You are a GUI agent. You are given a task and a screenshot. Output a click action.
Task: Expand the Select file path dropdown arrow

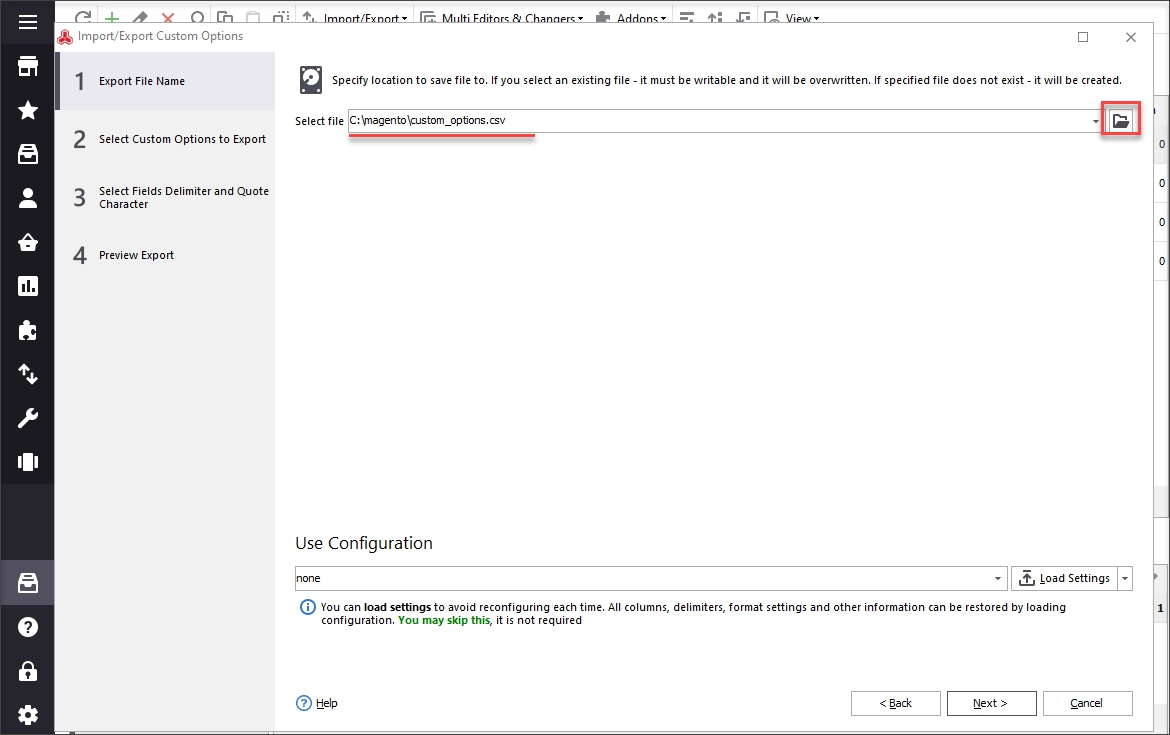(x=1095, y=121)
